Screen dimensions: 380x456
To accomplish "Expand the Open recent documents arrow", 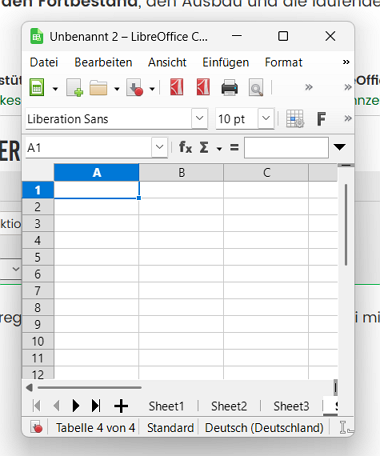I will tap(117, 89).
